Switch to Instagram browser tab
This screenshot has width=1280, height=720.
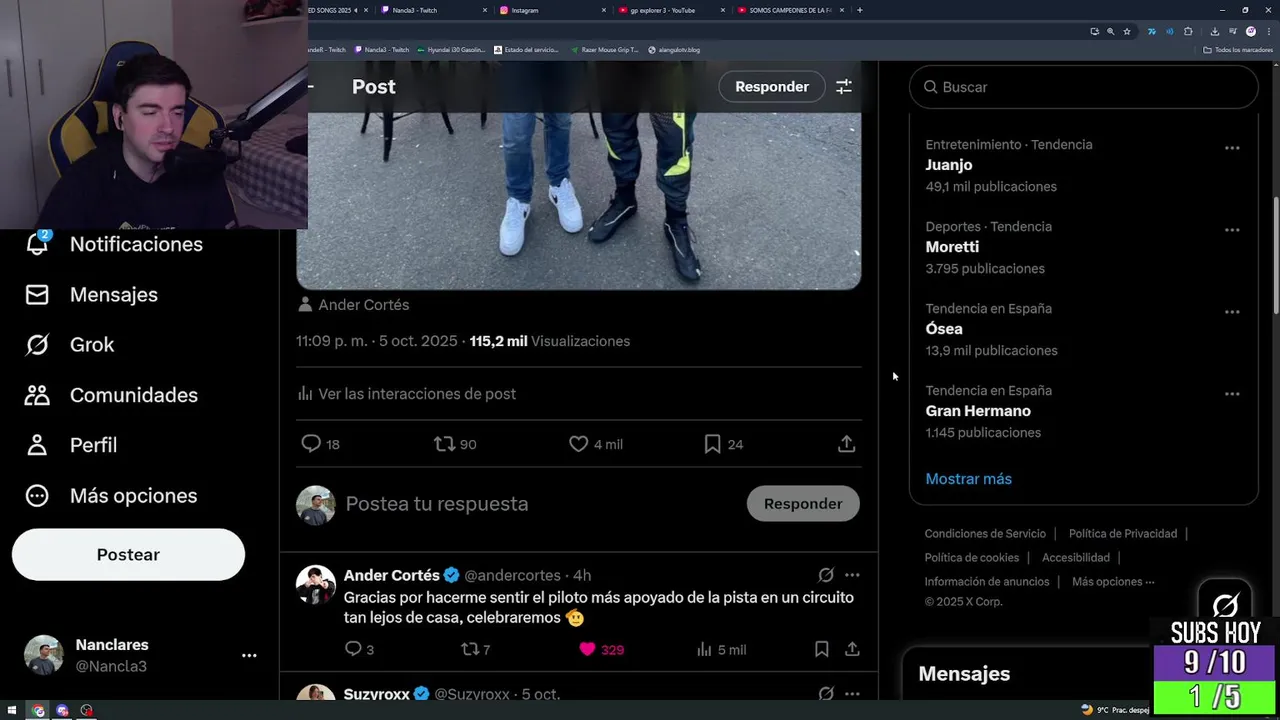[x=553, y=10]
